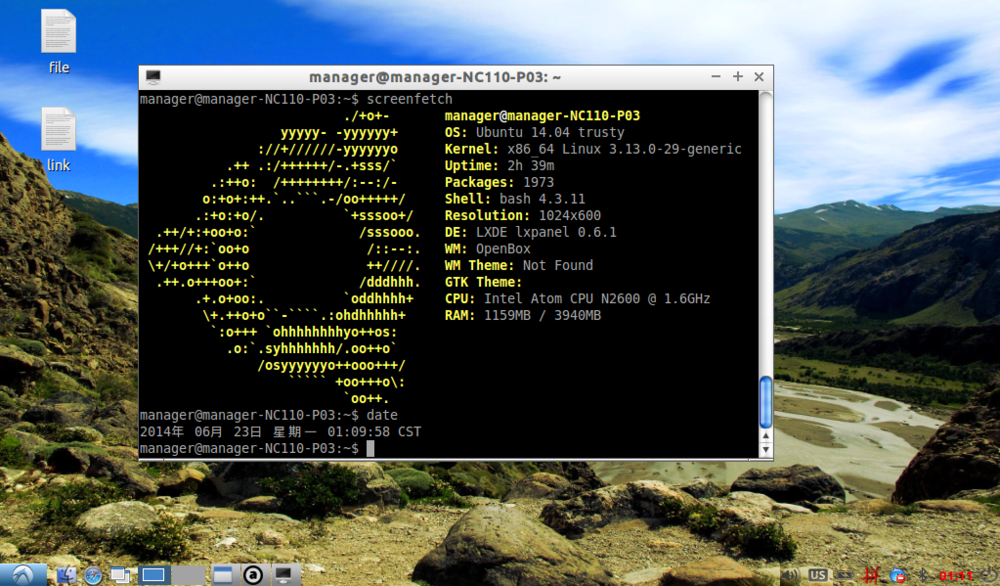Click the 'Shell: bash 4.3.11' line
Image resolution: width=1000 pixels, height=586 pixels.
tap(515, 198)
